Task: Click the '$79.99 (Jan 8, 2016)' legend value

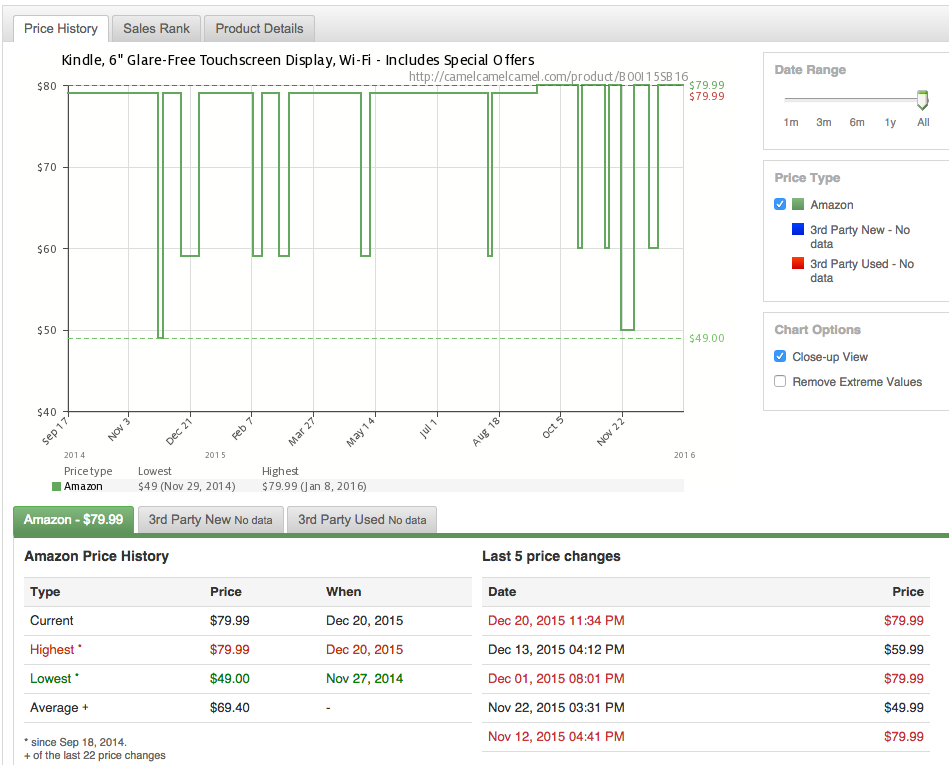Action: pyautogui.click(x=314, y=486)
